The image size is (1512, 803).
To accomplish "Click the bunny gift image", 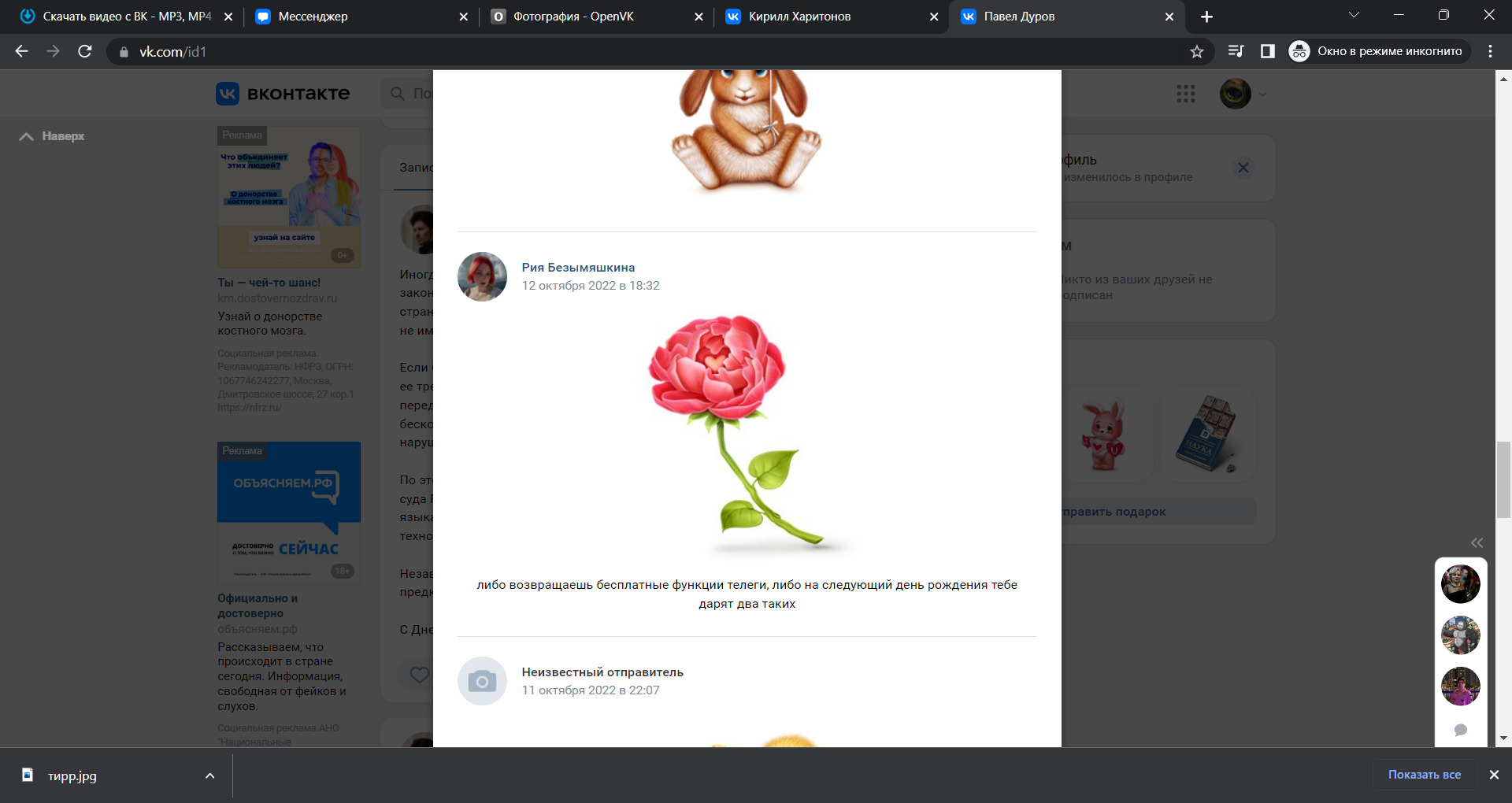I will pos(746,131).
